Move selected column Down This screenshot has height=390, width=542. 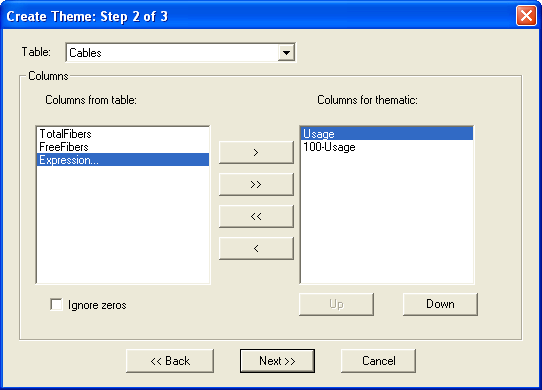pos(440,304)
